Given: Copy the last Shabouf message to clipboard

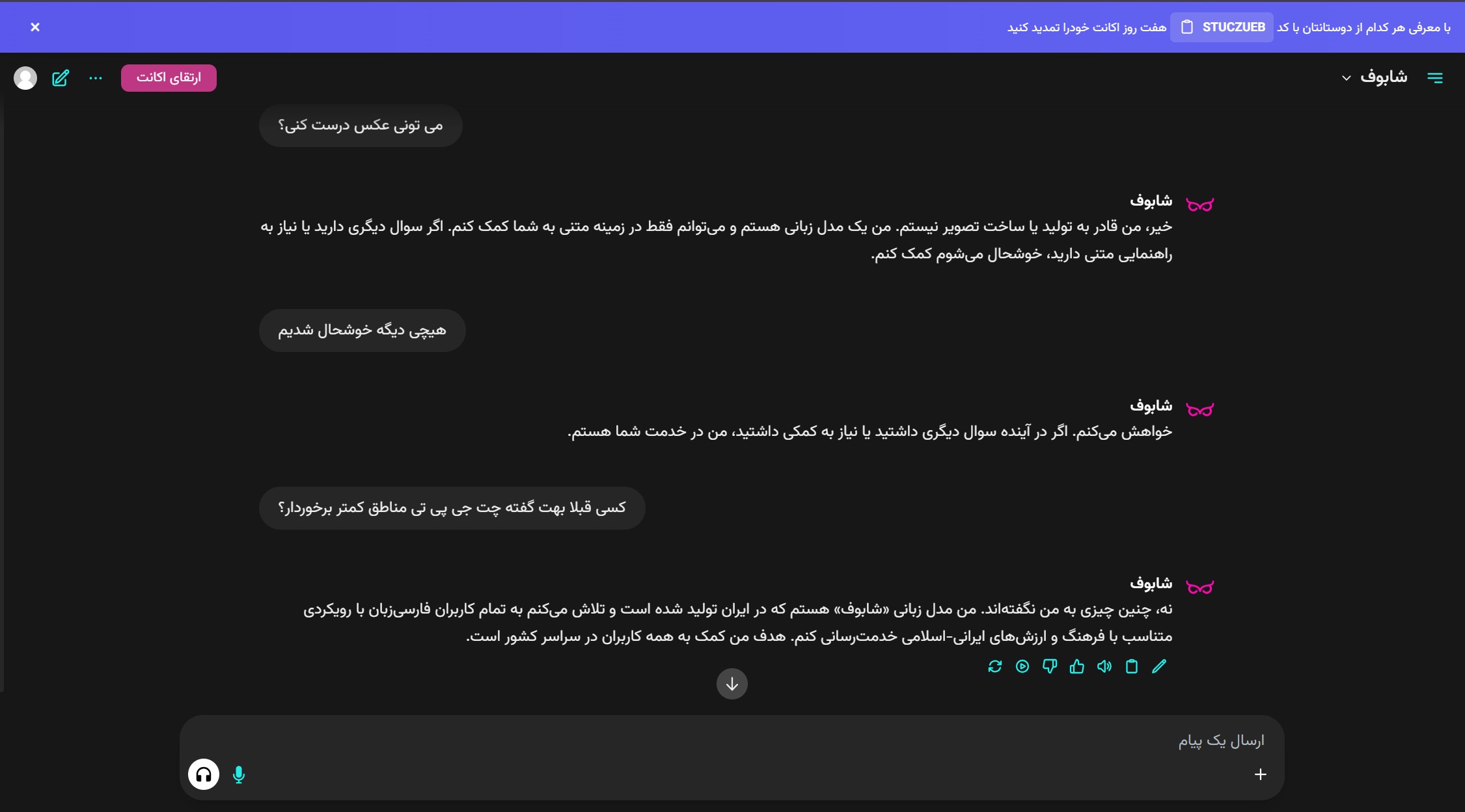Looking at the screenshot, I should click(1132, 666).
